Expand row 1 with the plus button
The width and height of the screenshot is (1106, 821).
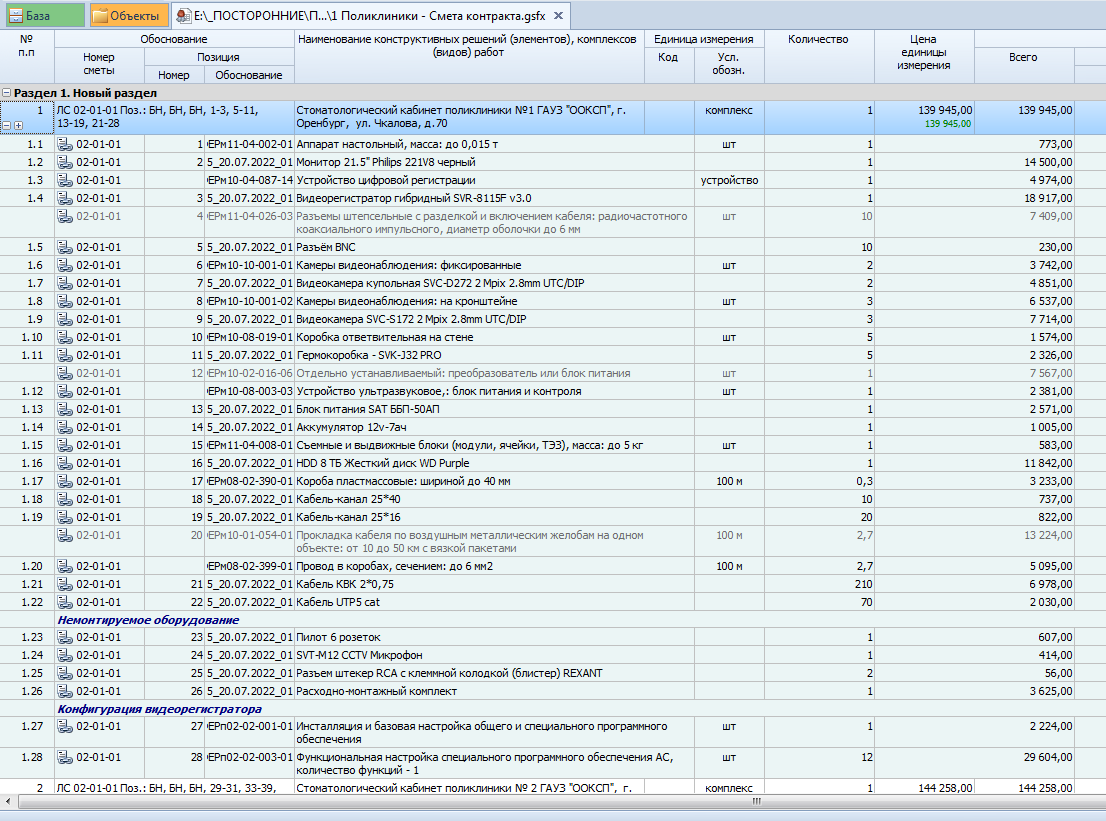coord(17,125)
